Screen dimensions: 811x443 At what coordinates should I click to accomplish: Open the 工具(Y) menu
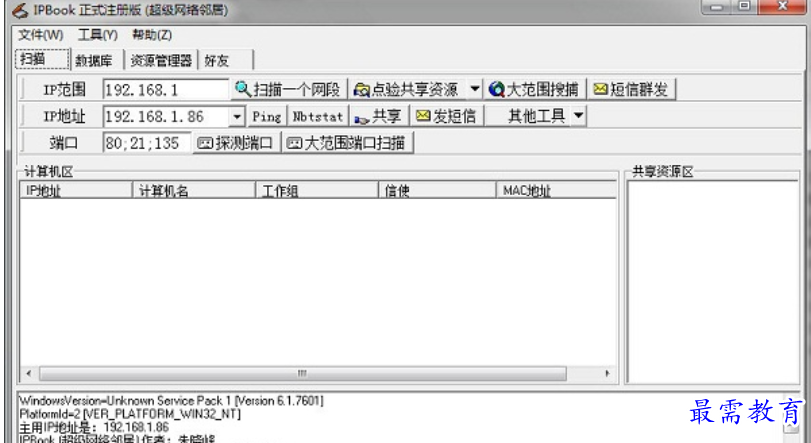coord(98,35)
